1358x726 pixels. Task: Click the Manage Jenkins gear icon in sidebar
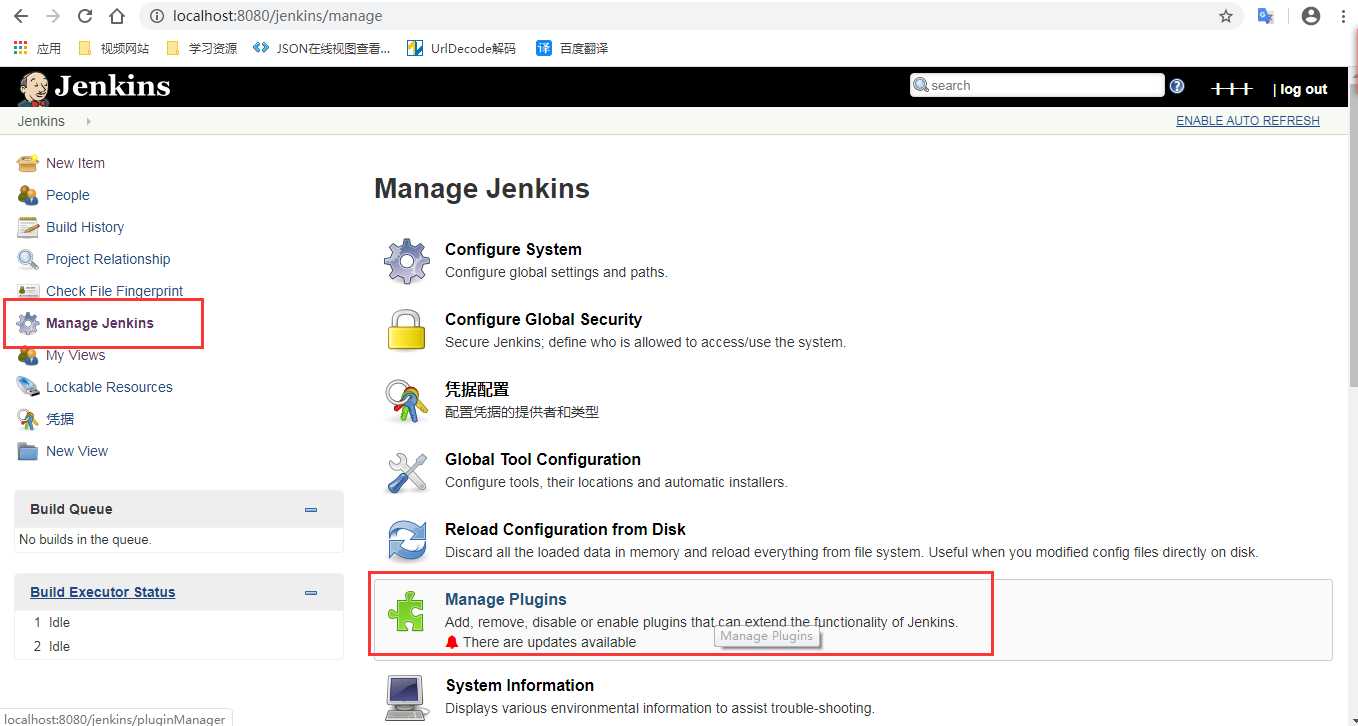pyautogui.click(x=28, y=323)
